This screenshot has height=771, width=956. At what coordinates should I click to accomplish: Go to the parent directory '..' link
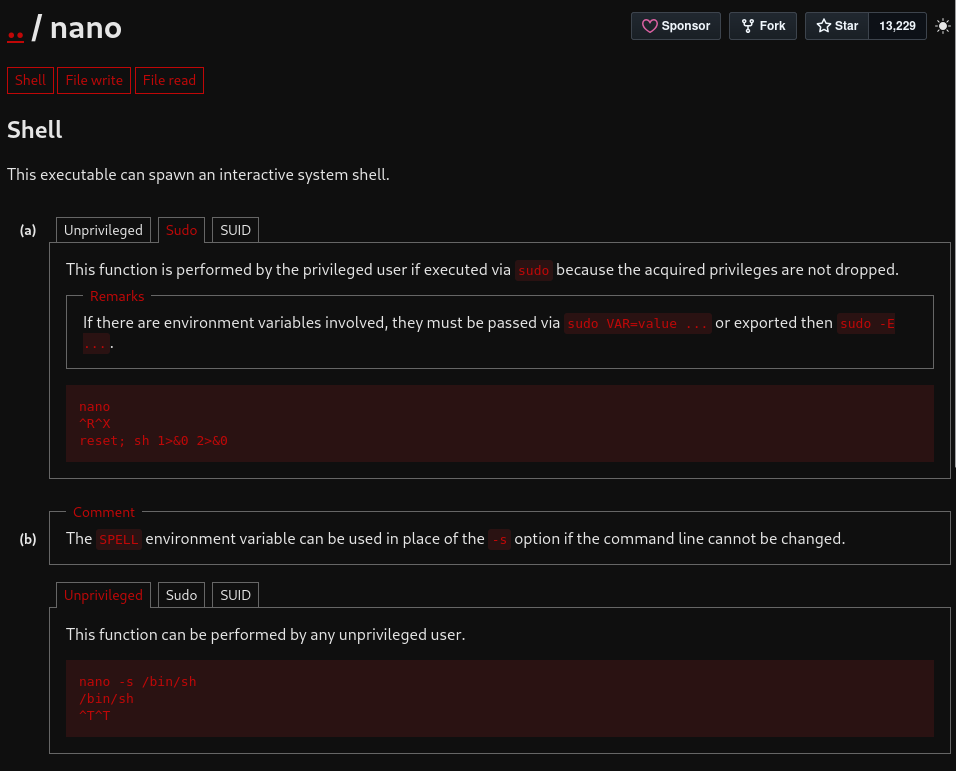click(x=15, y=29)
